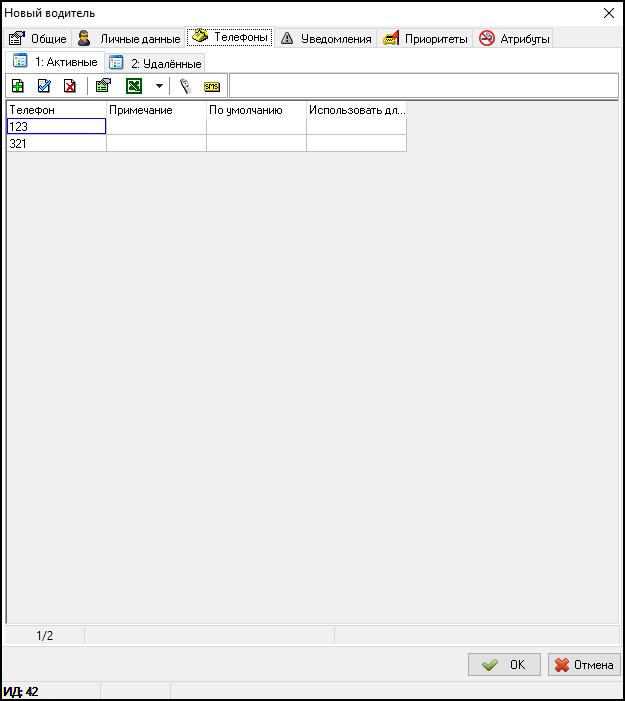Image resolution: width=625 pixels, height=701 pixels.
Task: Expand the export dropdown arrow
Action: point(159,86)
